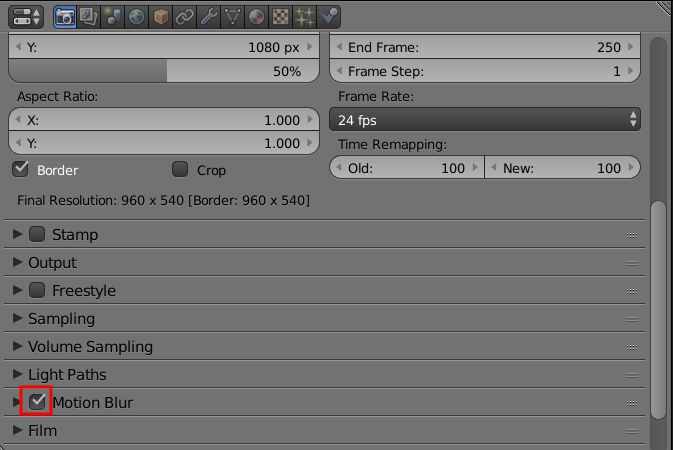Open the Constraints chain link icon
Viewport: 673px width, 450px height.
[185, 17]
